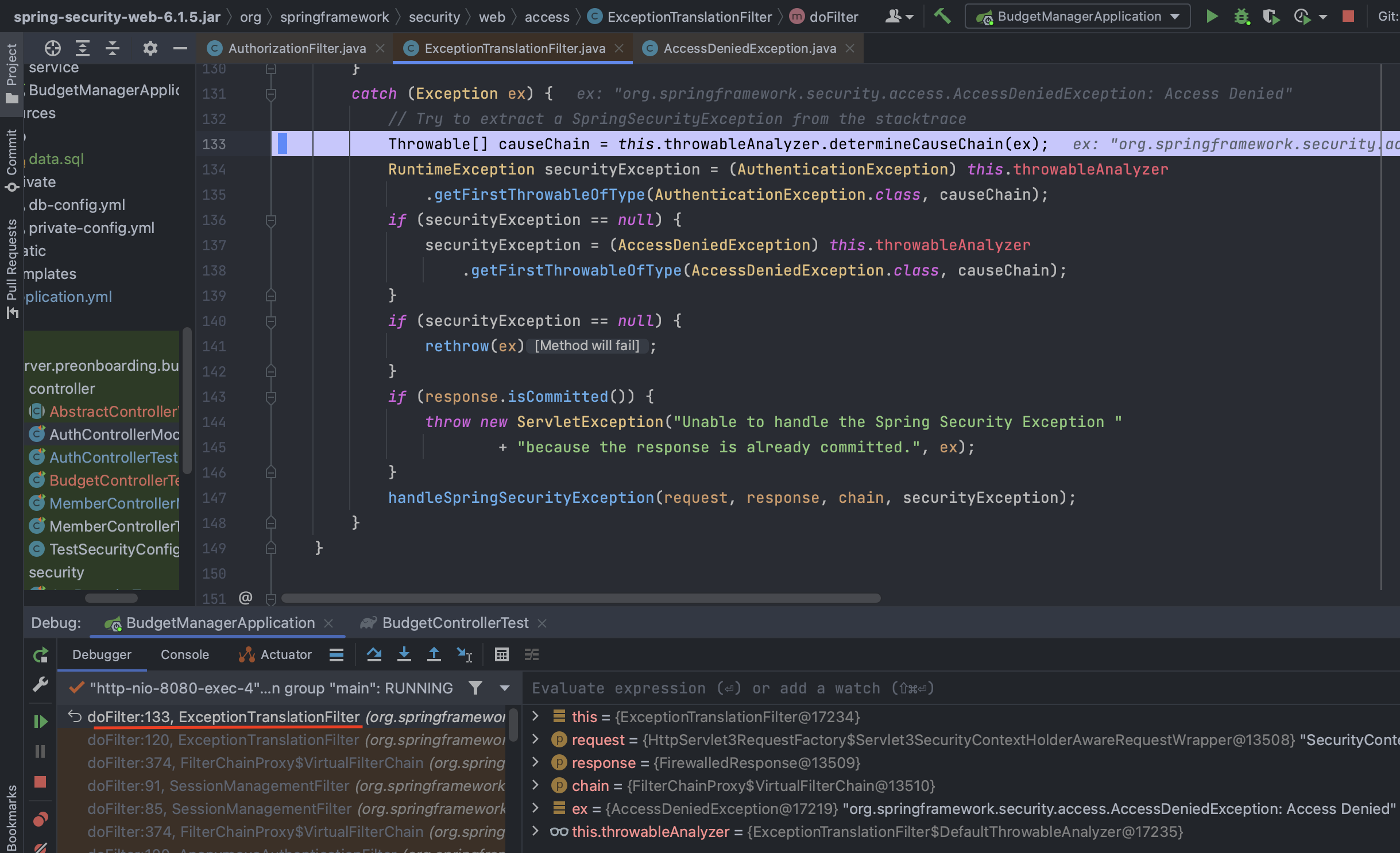Click Trace Current Stream Chain icon
1400x853 pixels.
(532, 654)
